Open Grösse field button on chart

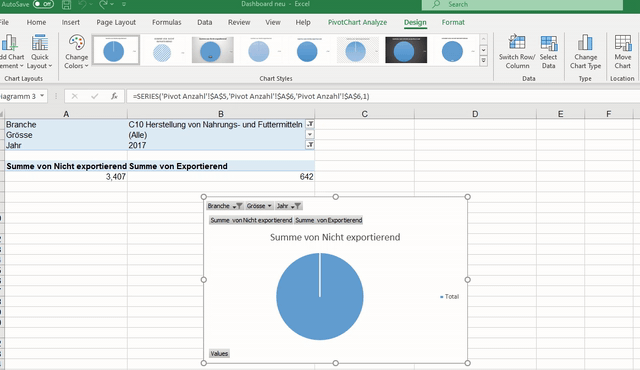point(259,206)
